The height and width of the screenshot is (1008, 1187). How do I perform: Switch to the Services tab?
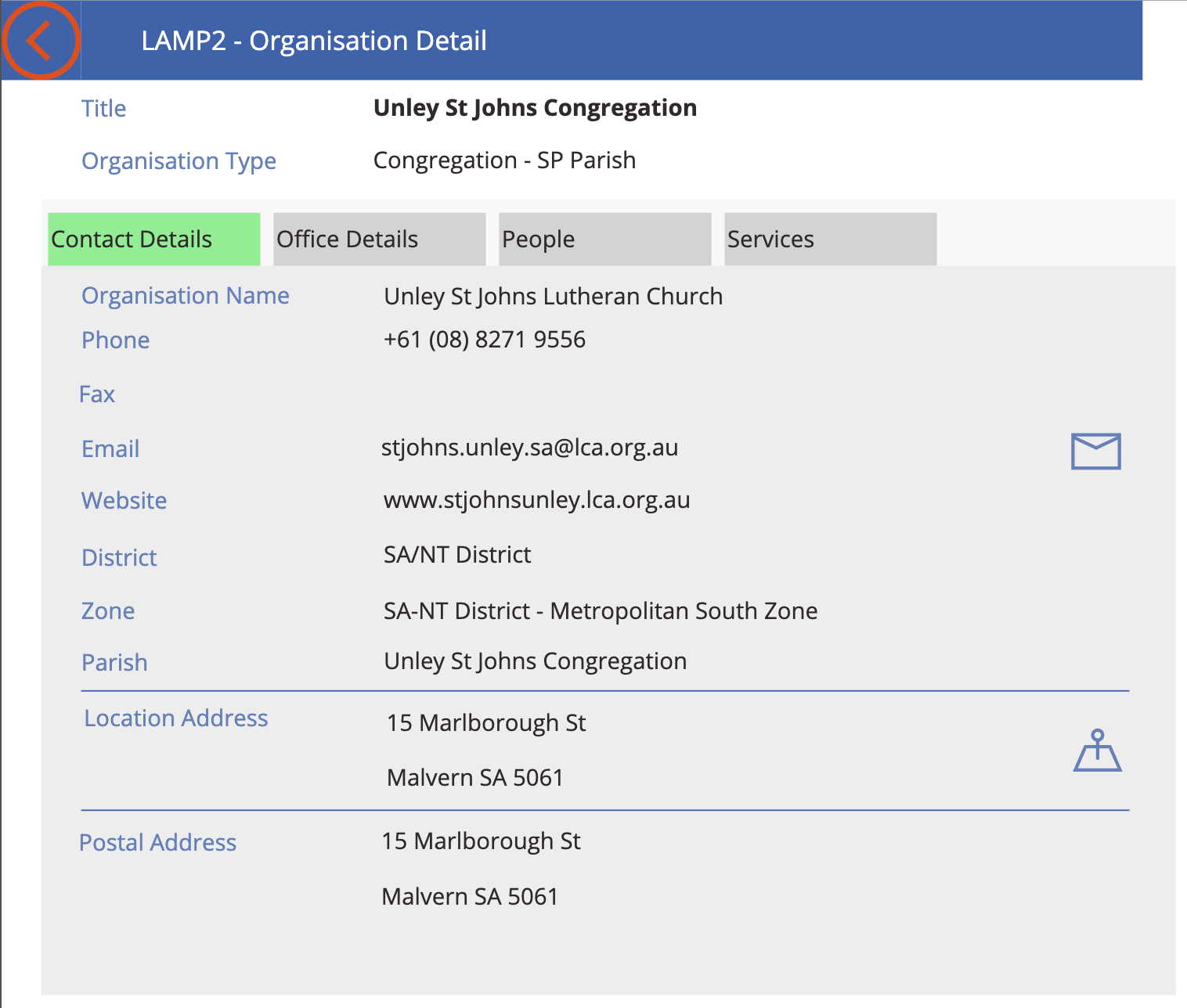click(830, 239)
